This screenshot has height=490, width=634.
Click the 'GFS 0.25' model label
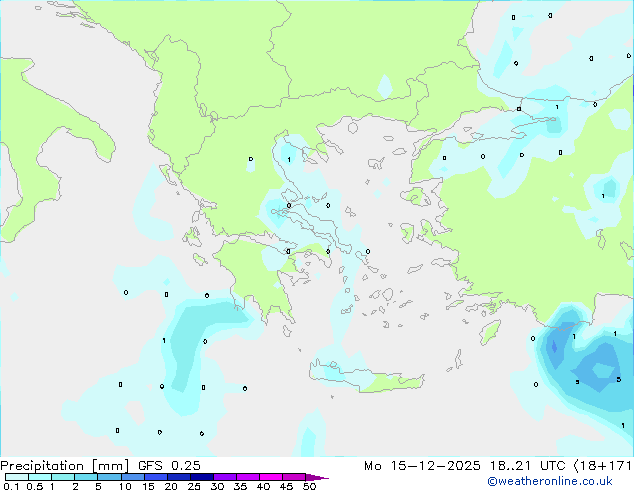pyautogui.click(x=169, y=466)
